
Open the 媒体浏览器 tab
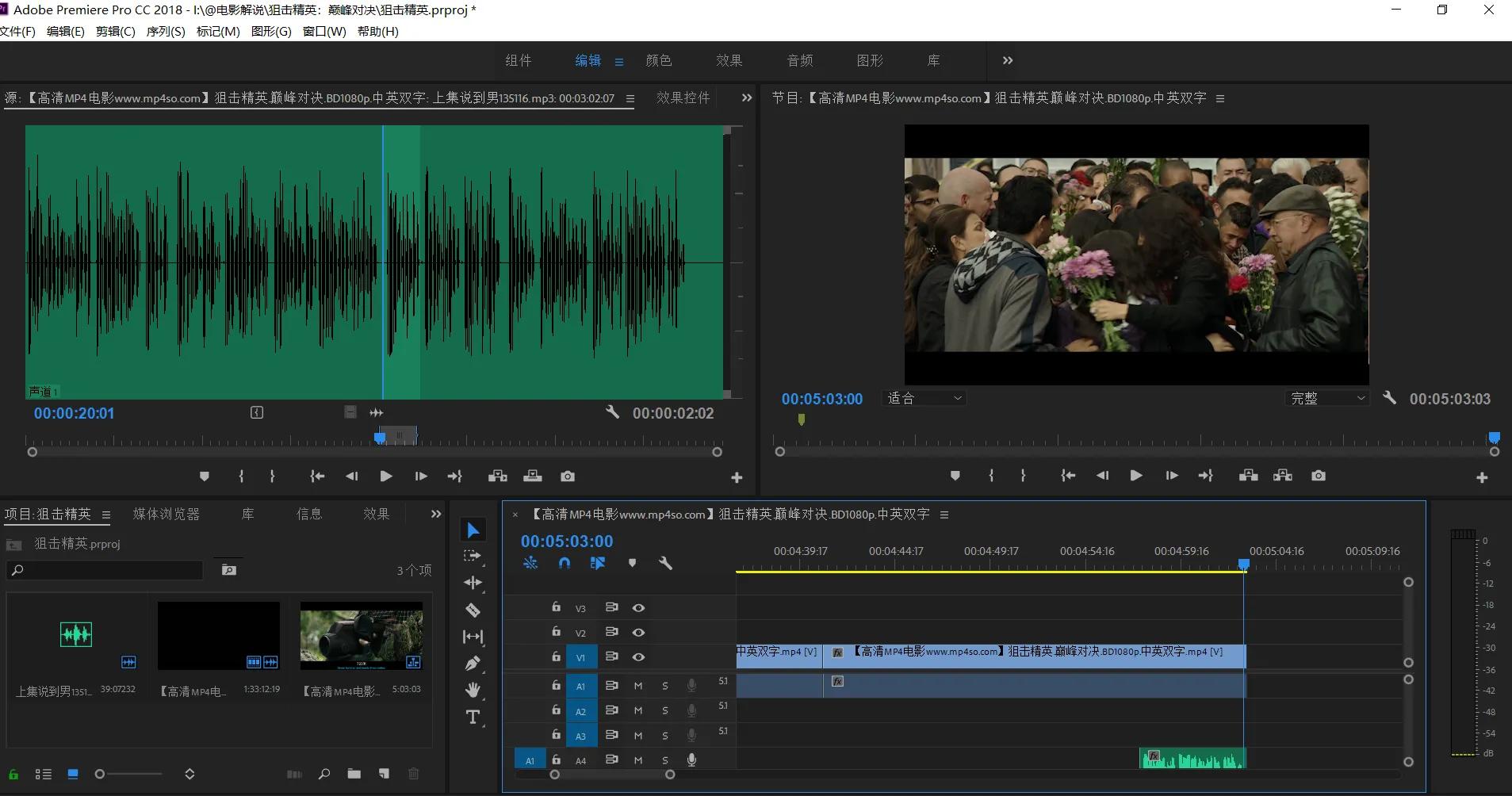coord(167,514)
